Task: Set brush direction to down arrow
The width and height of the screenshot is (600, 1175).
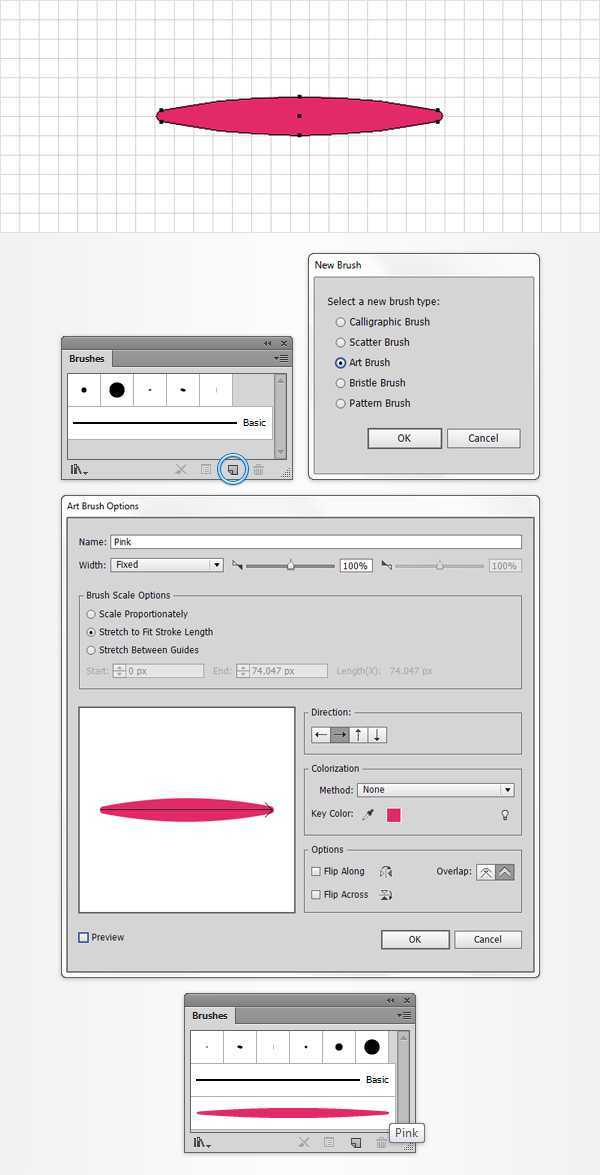Action: click(378, 735)
